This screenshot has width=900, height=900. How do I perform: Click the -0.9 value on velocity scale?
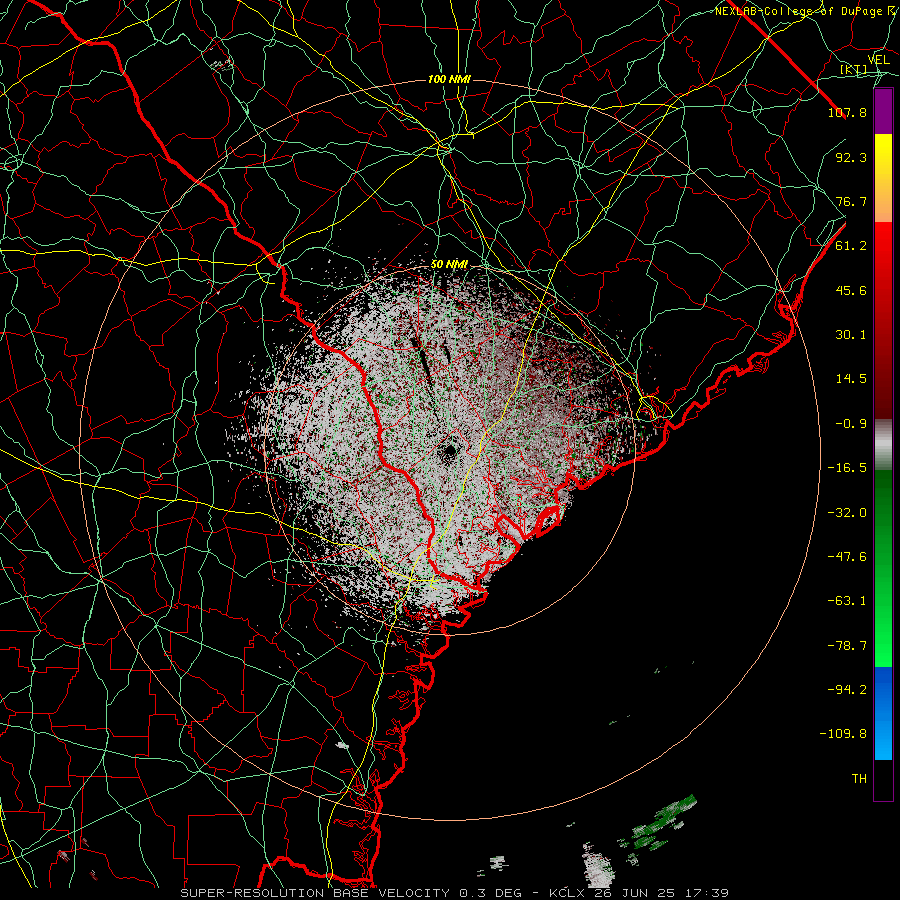[x=851, y=424]
